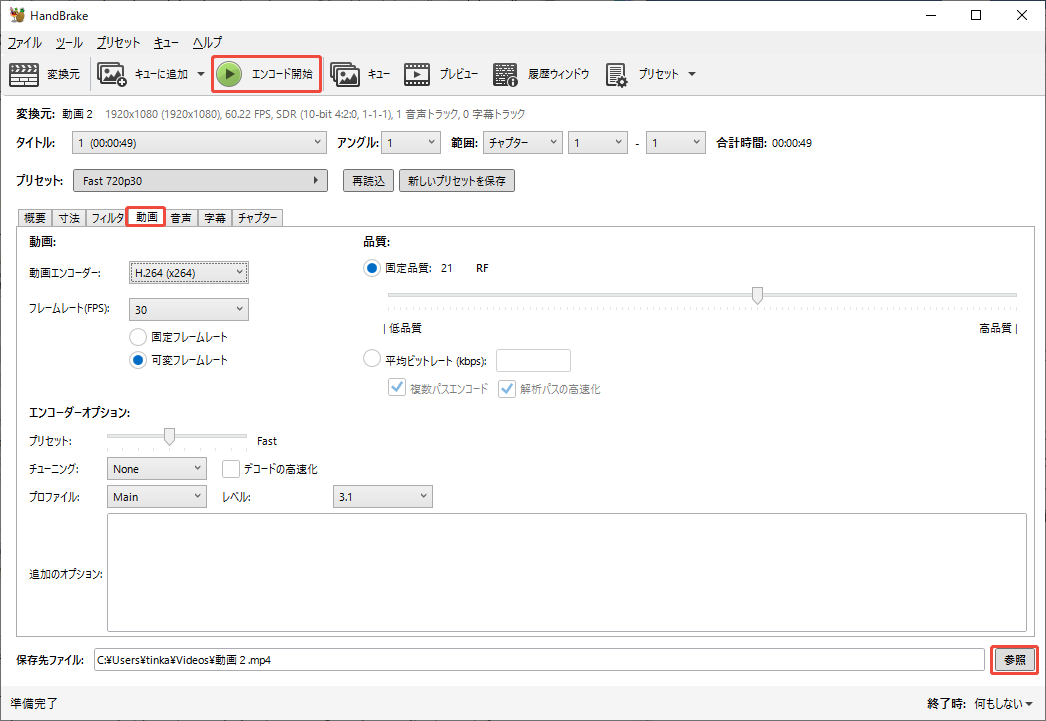Click the 参照 browse button
The height and width of the screenshot is (721, 1046).
click(x=1015, y=660)
